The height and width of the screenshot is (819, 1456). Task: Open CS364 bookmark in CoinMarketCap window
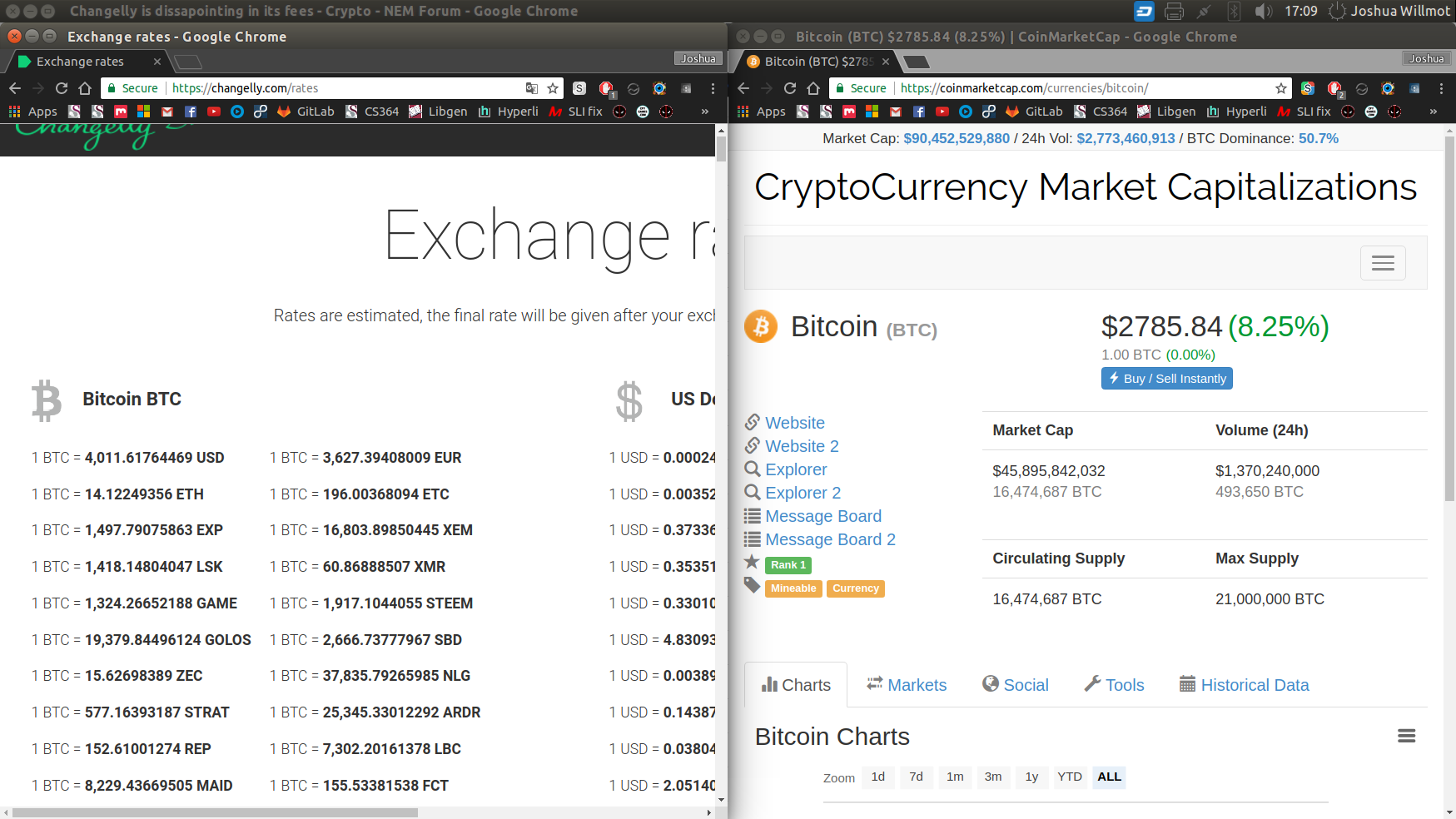pos(1101,112)
